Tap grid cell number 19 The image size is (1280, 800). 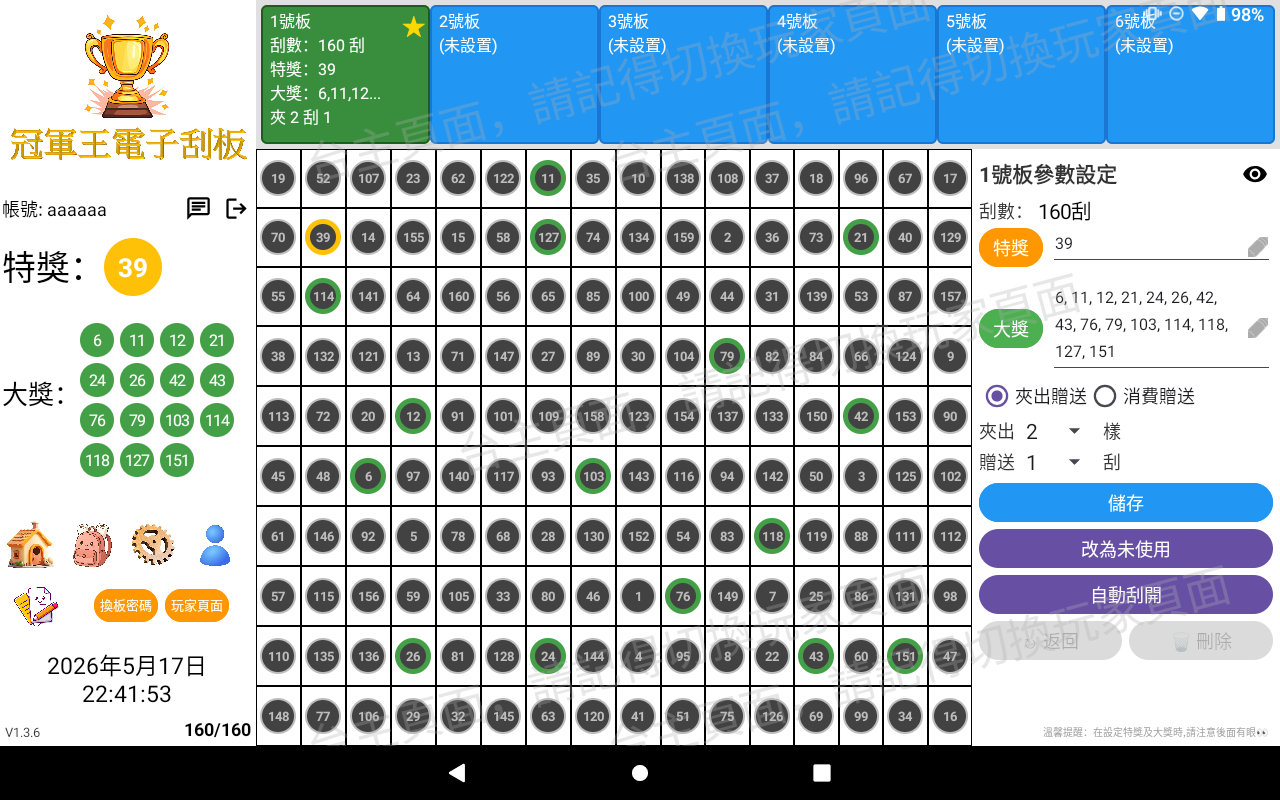278,179
